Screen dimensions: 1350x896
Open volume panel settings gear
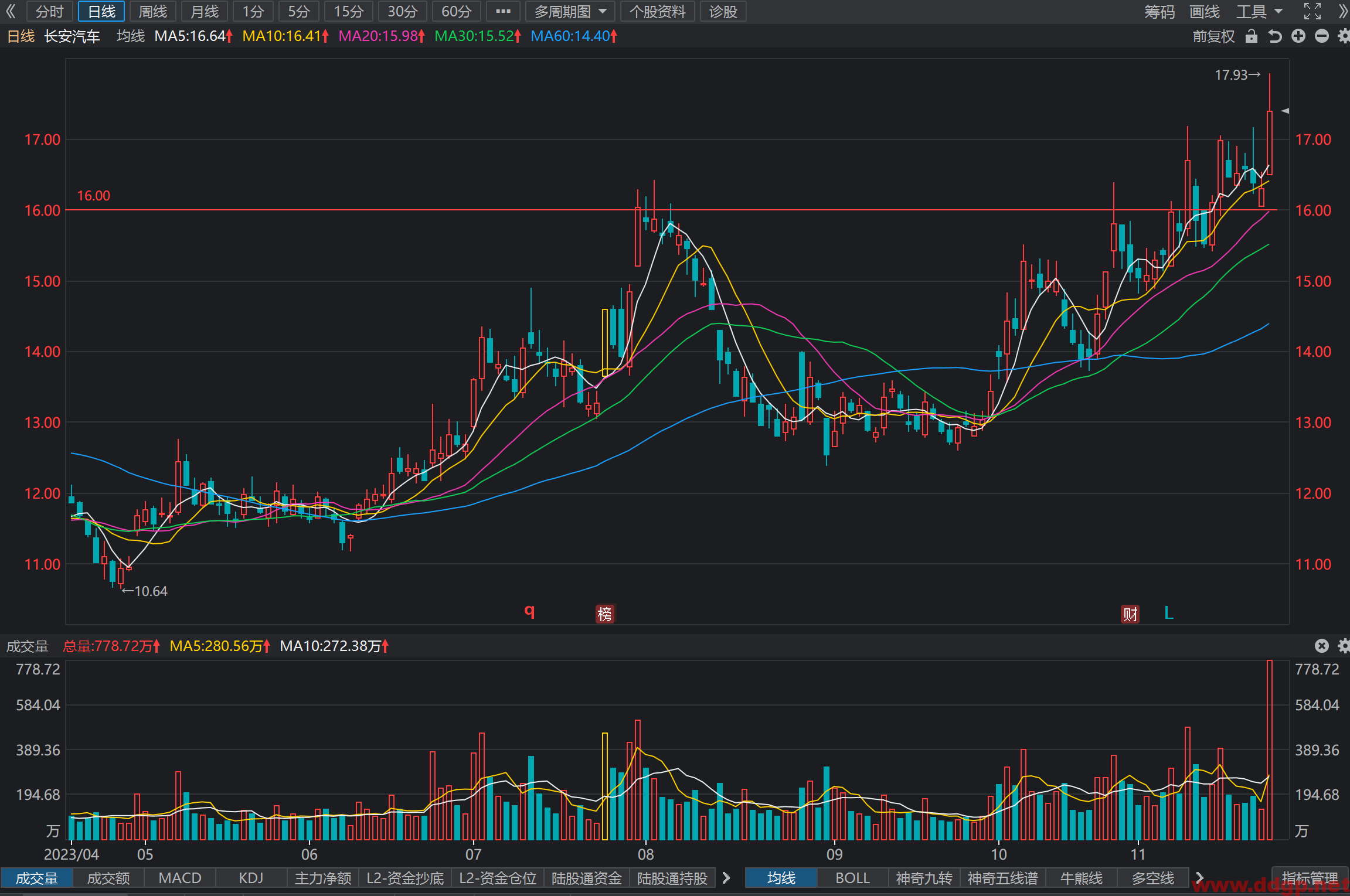pyautogui.click(x=1344, y=646)
